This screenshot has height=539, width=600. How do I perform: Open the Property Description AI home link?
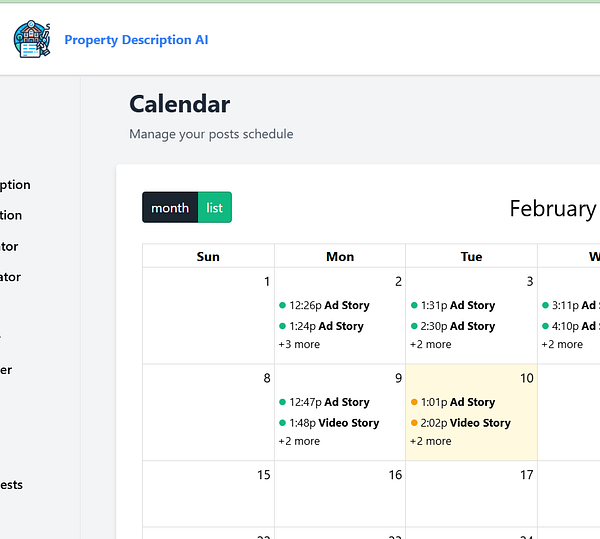[136, 40]
